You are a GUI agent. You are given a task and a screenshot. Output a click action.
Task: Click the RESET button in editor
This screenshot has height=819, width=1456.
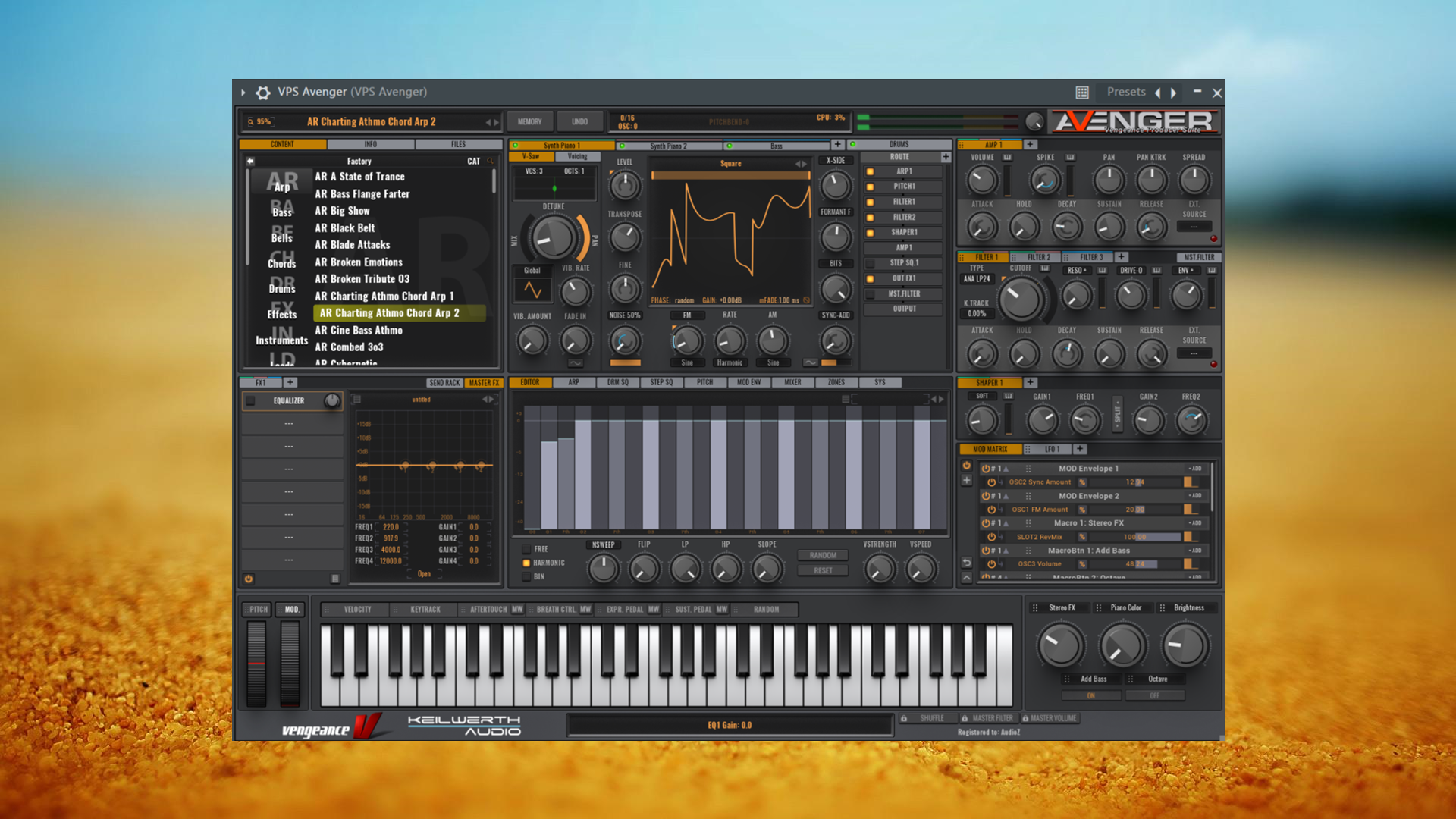point(823,570)
